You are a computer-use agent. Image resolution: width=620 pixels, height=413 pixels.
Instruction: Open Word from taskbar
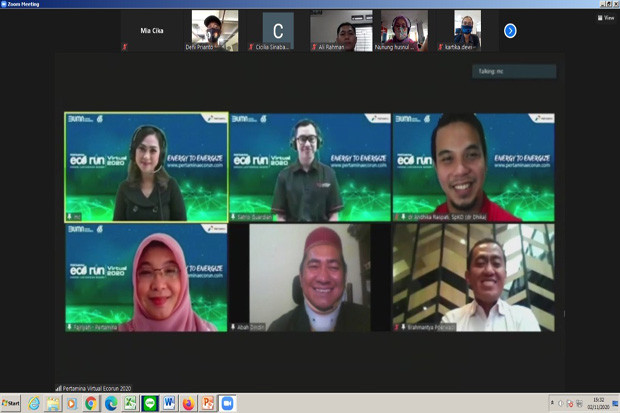pyautogui.click(x=169, y=403)
